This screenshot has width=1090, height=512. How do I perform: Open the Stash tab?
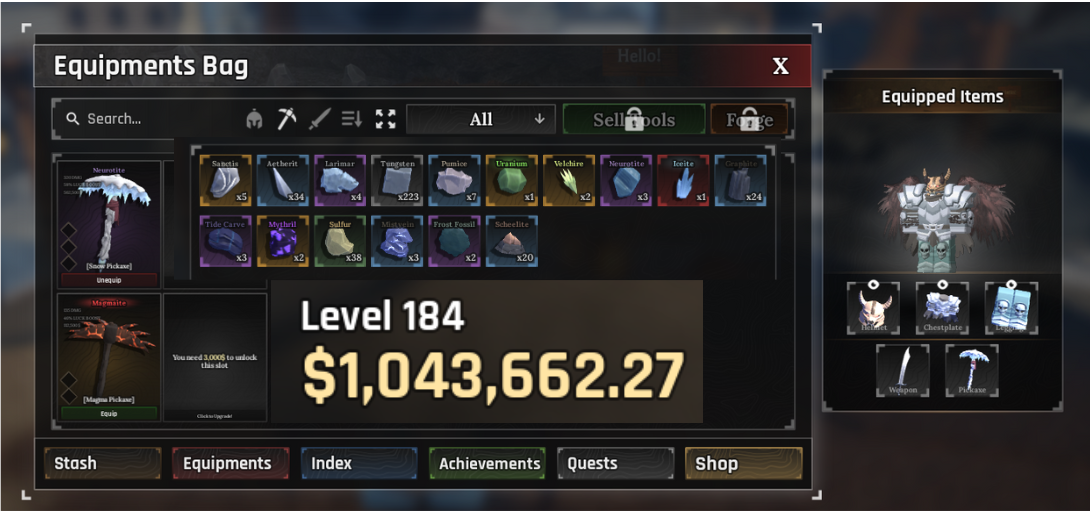(103, 463)
